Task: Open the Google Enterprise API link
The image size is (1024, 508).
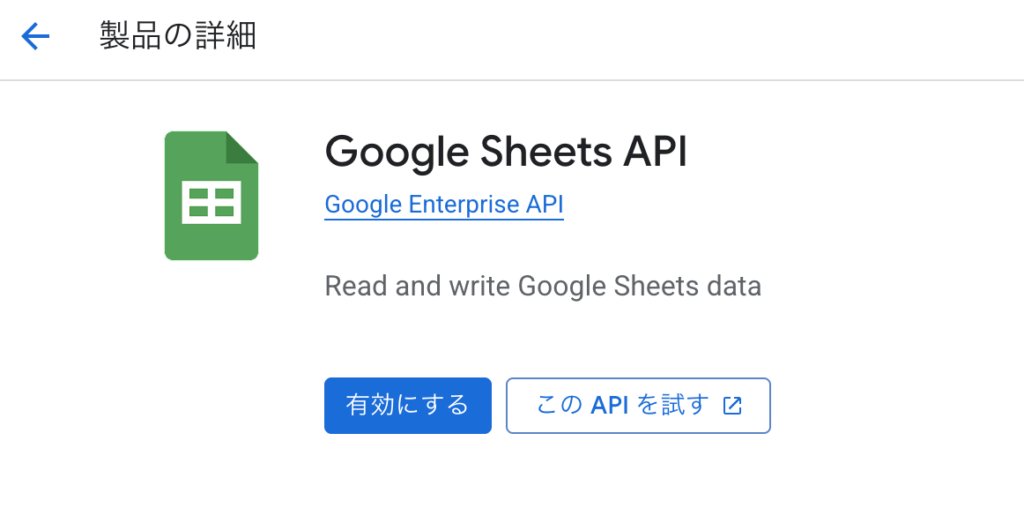Action: [x=444, y=205]
